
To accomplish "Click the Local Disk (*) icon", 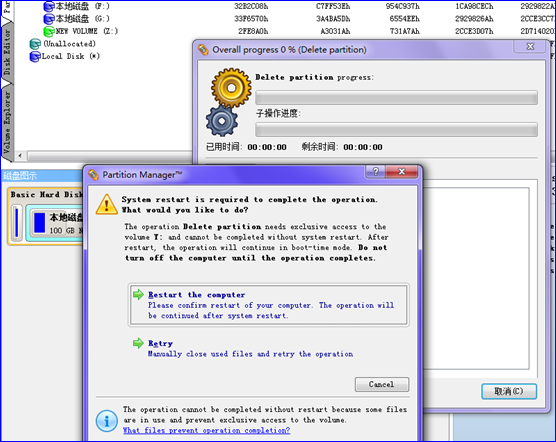I will tap(35, 57).
